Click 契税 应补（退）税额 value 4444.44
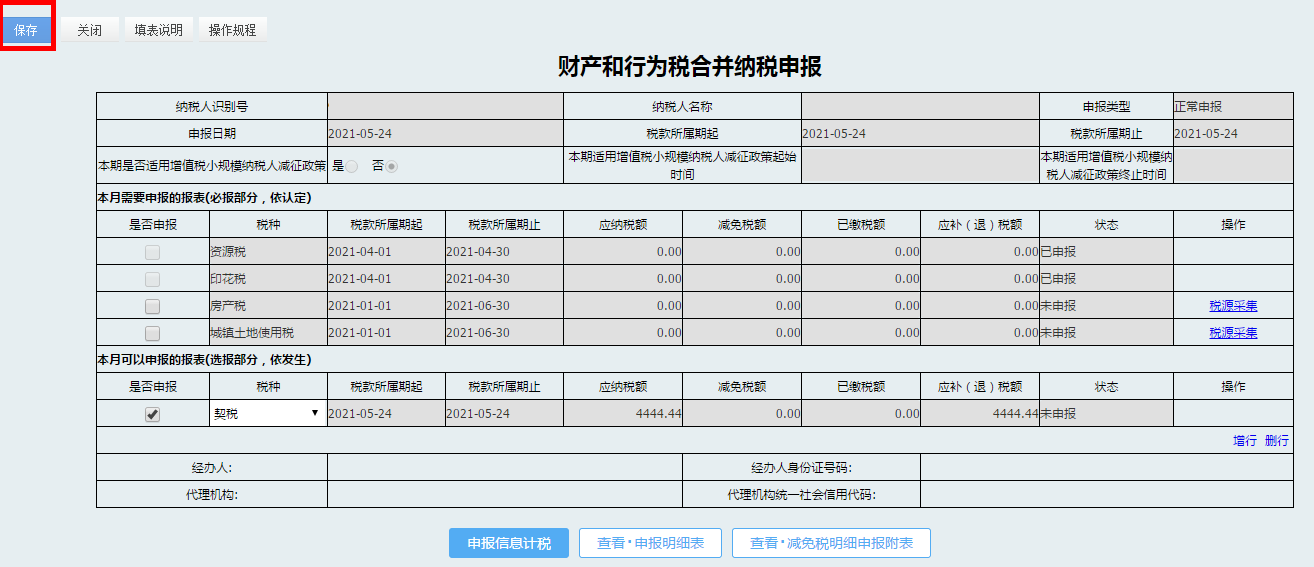Viewport: 1314px width, 567px height. 1015,414
